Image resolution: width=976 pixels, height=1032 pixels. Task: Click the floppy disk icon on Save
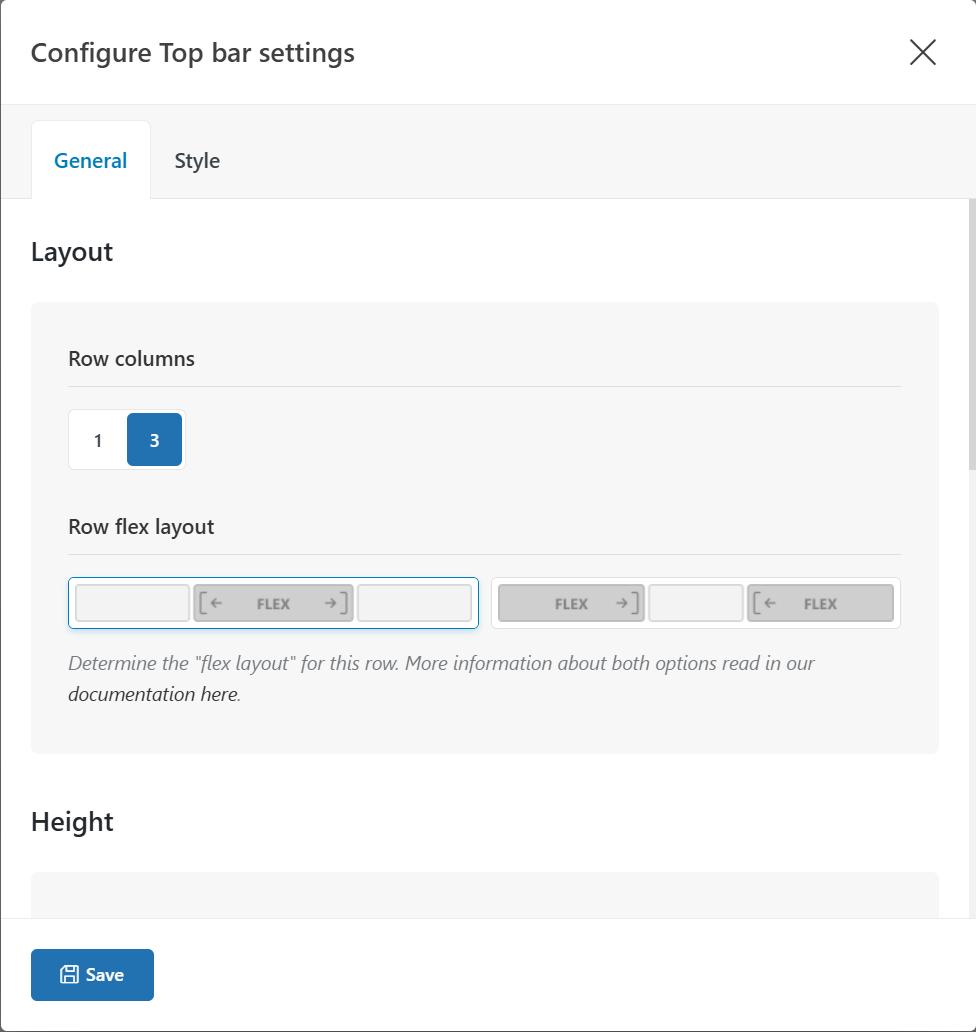(69, 975)
